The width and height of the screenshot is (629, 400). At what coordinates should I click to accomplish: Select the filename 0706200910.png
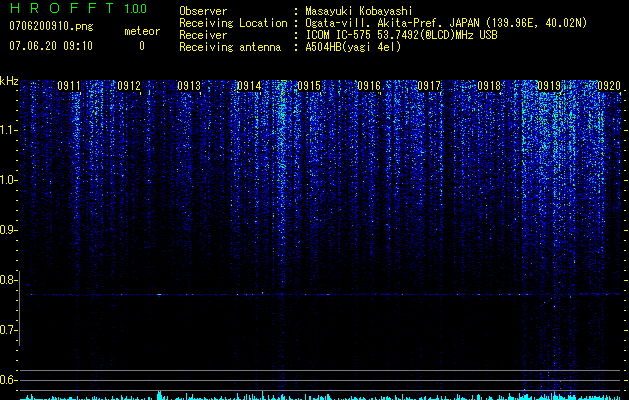(x=51, y=26)
